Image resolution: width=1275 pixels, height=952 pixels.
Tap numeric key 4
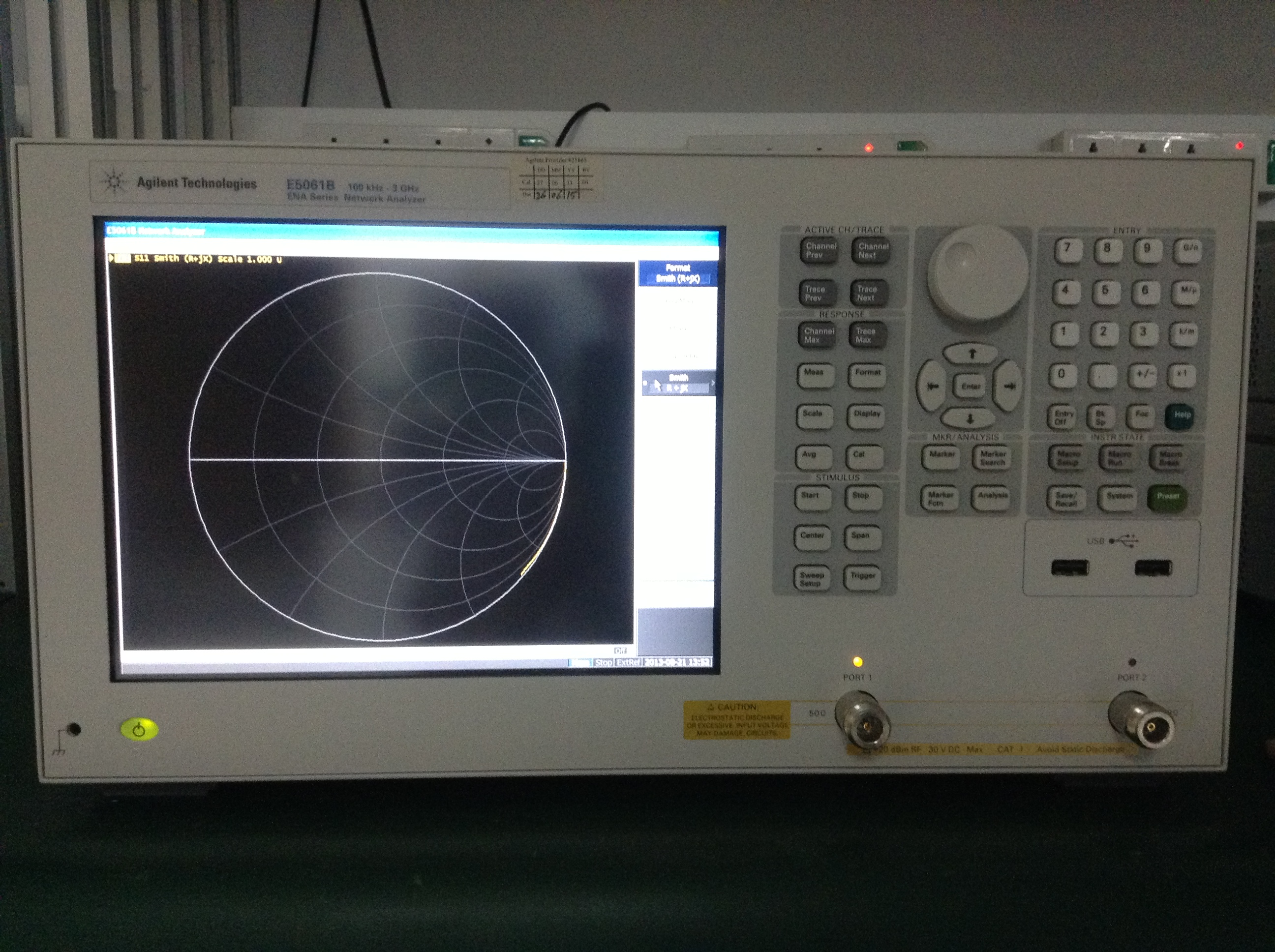coord(1066,292)
